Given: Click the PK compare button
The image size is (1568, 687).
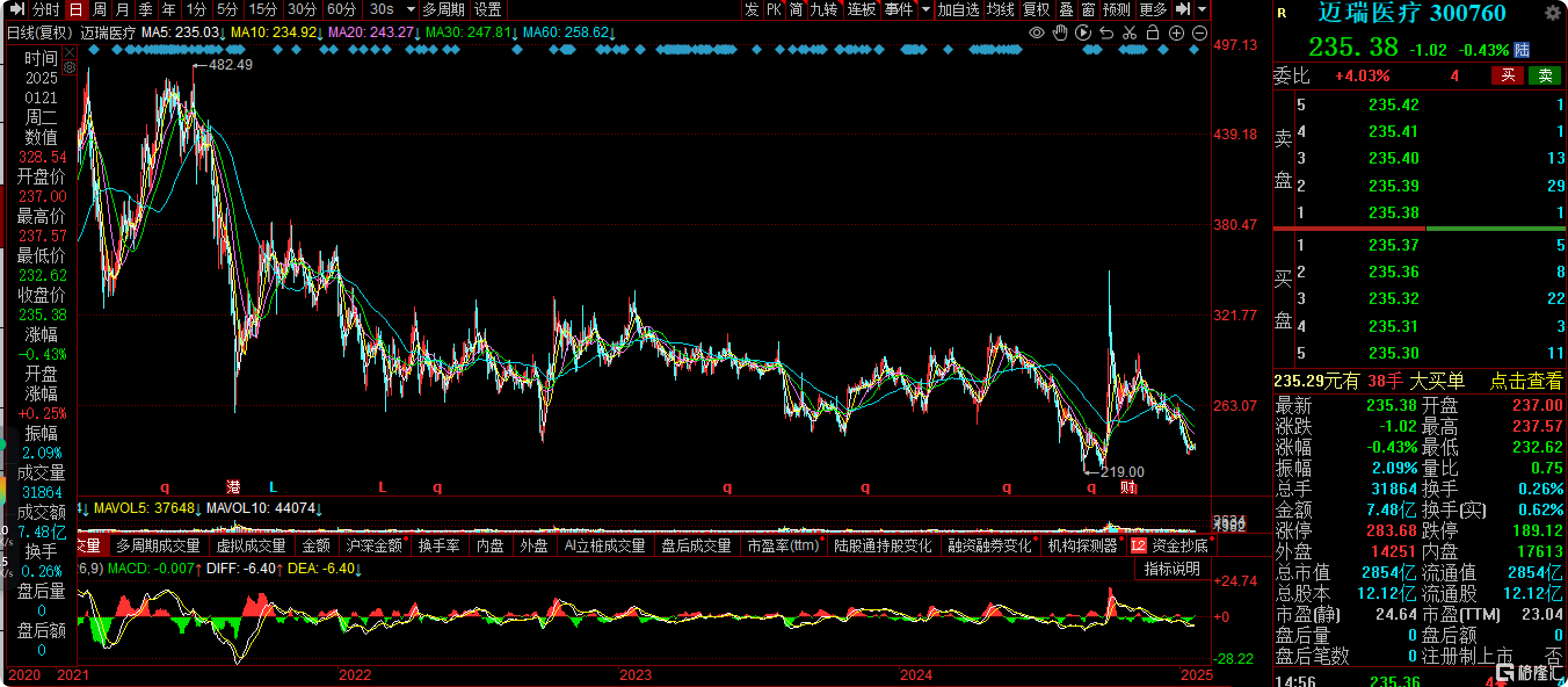Looking at the screenshot, I should pos(774,9).
